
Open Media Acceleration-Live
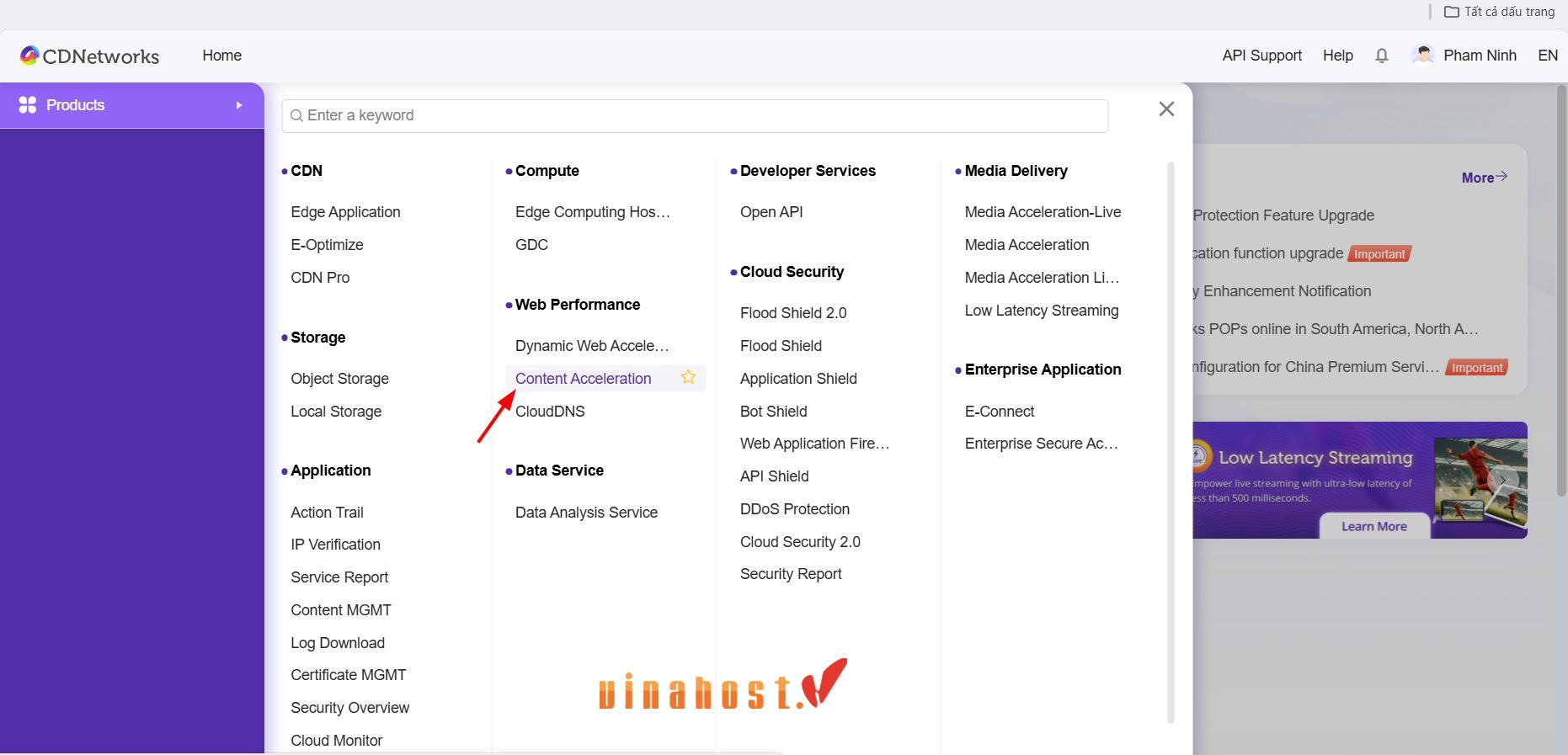[x=1043, y=212]
